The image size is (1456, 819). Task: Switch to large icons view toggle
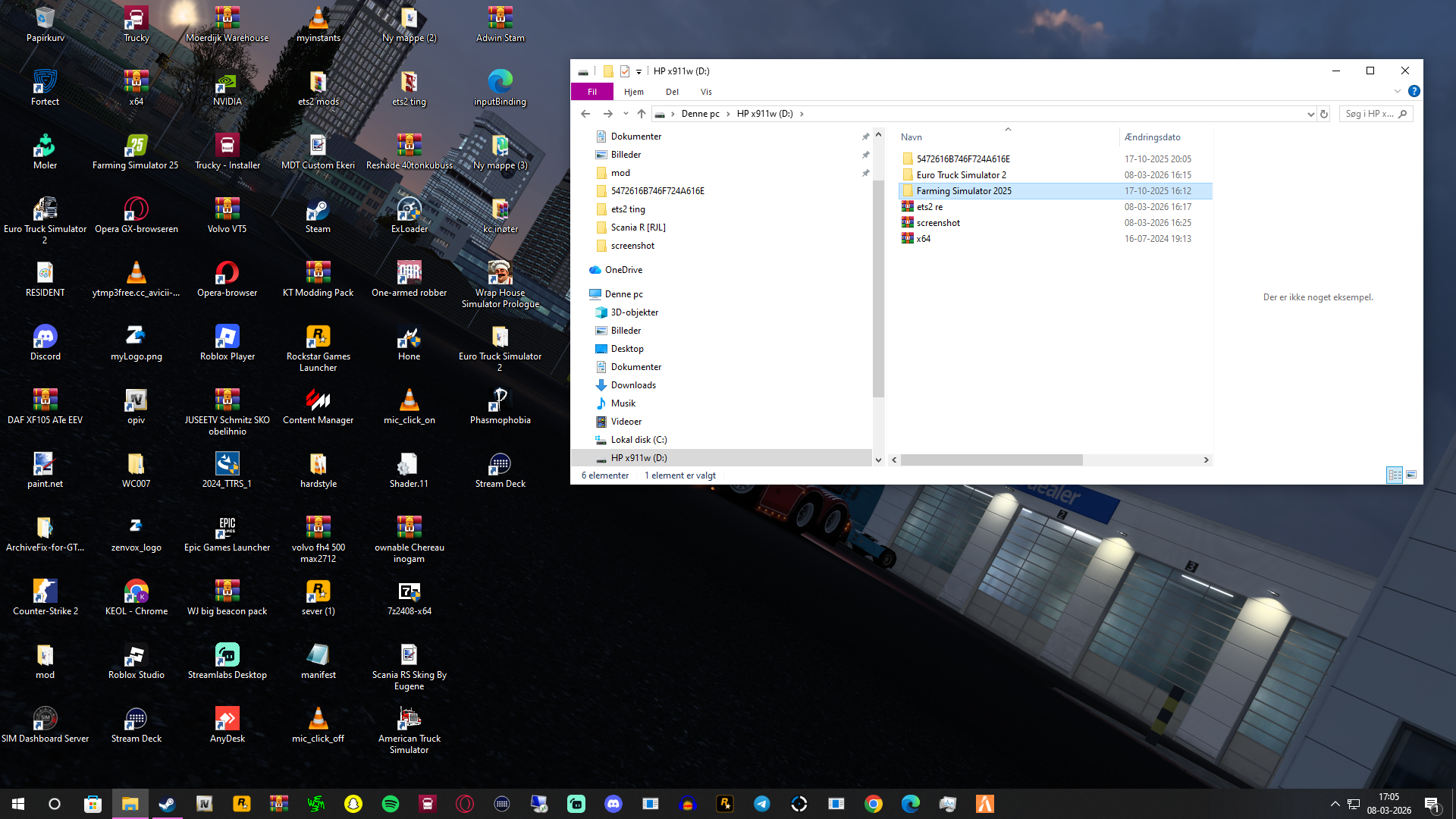(x=1411, y=475)
